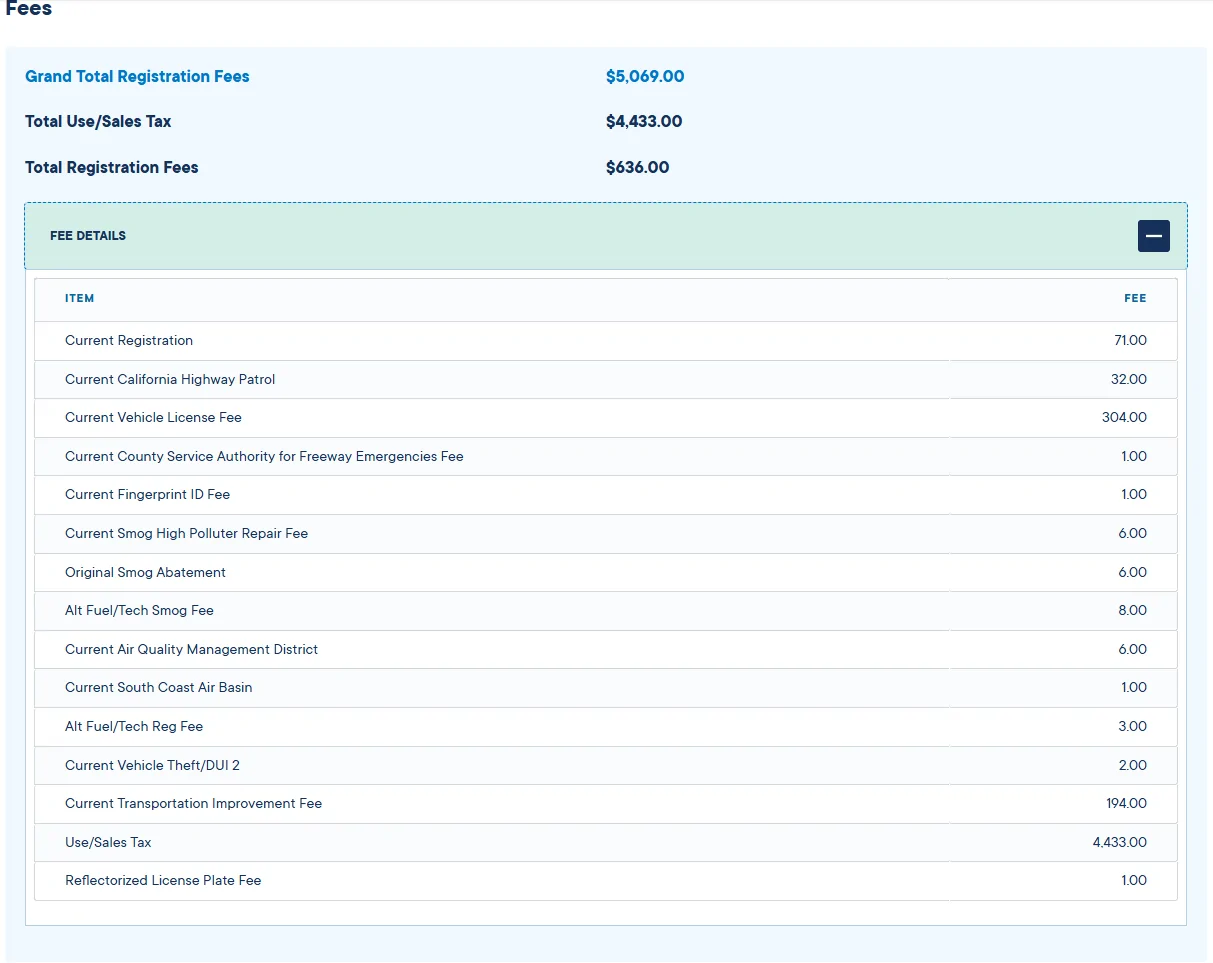This screenshot has width=1213, height=963.
Task: Click the ITEM column header
Action: pos(80,298)
